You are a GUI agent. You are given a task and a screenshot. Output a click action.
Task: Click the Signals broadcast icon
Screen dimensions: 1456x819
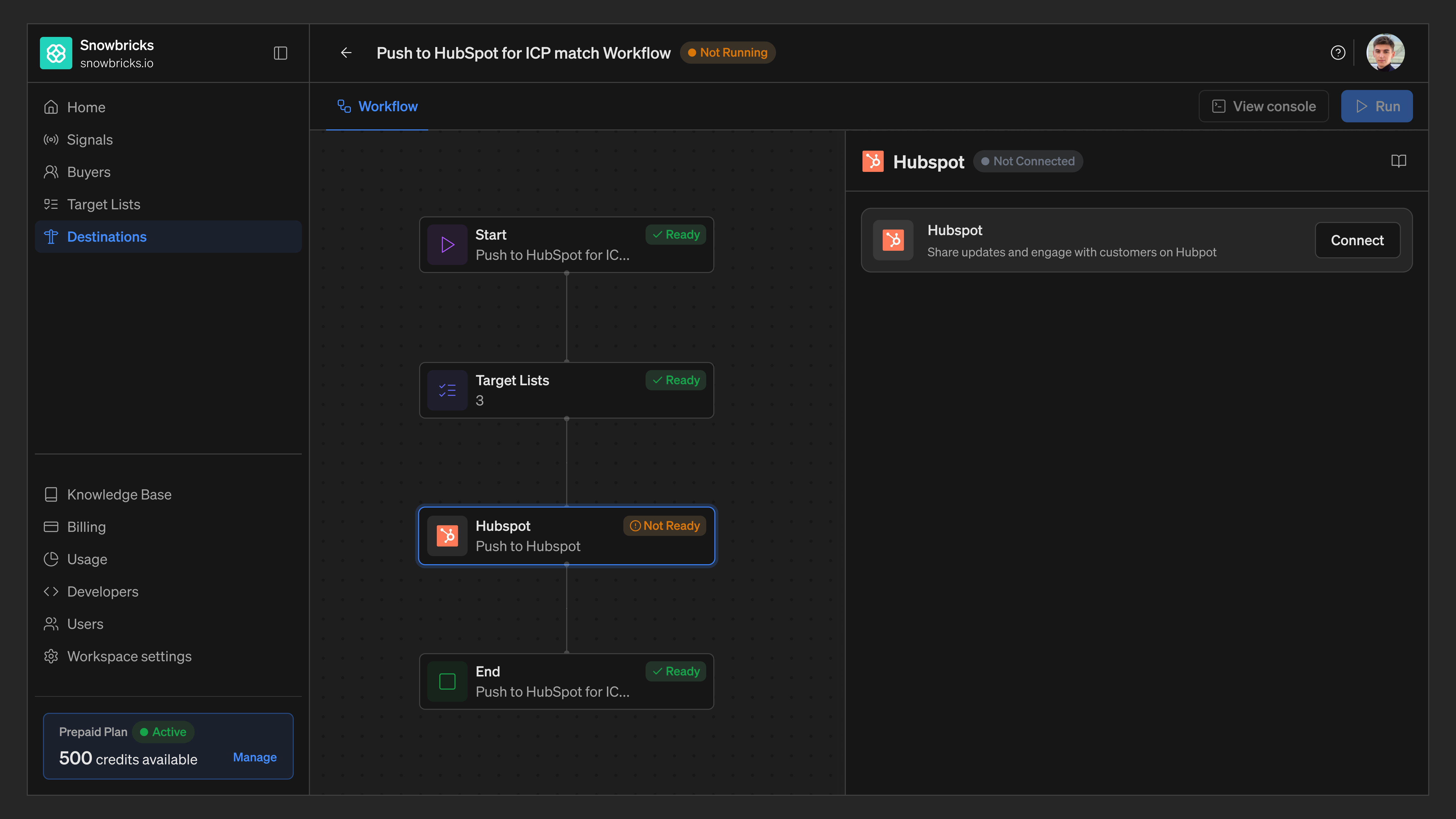(51, 140)
